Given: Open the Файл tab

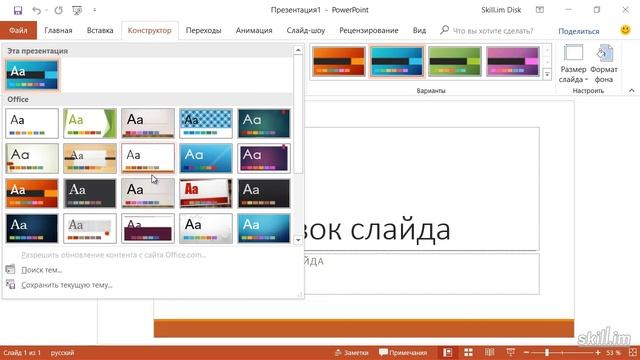Looking at the screenshot, I should [x=18, y=31].
